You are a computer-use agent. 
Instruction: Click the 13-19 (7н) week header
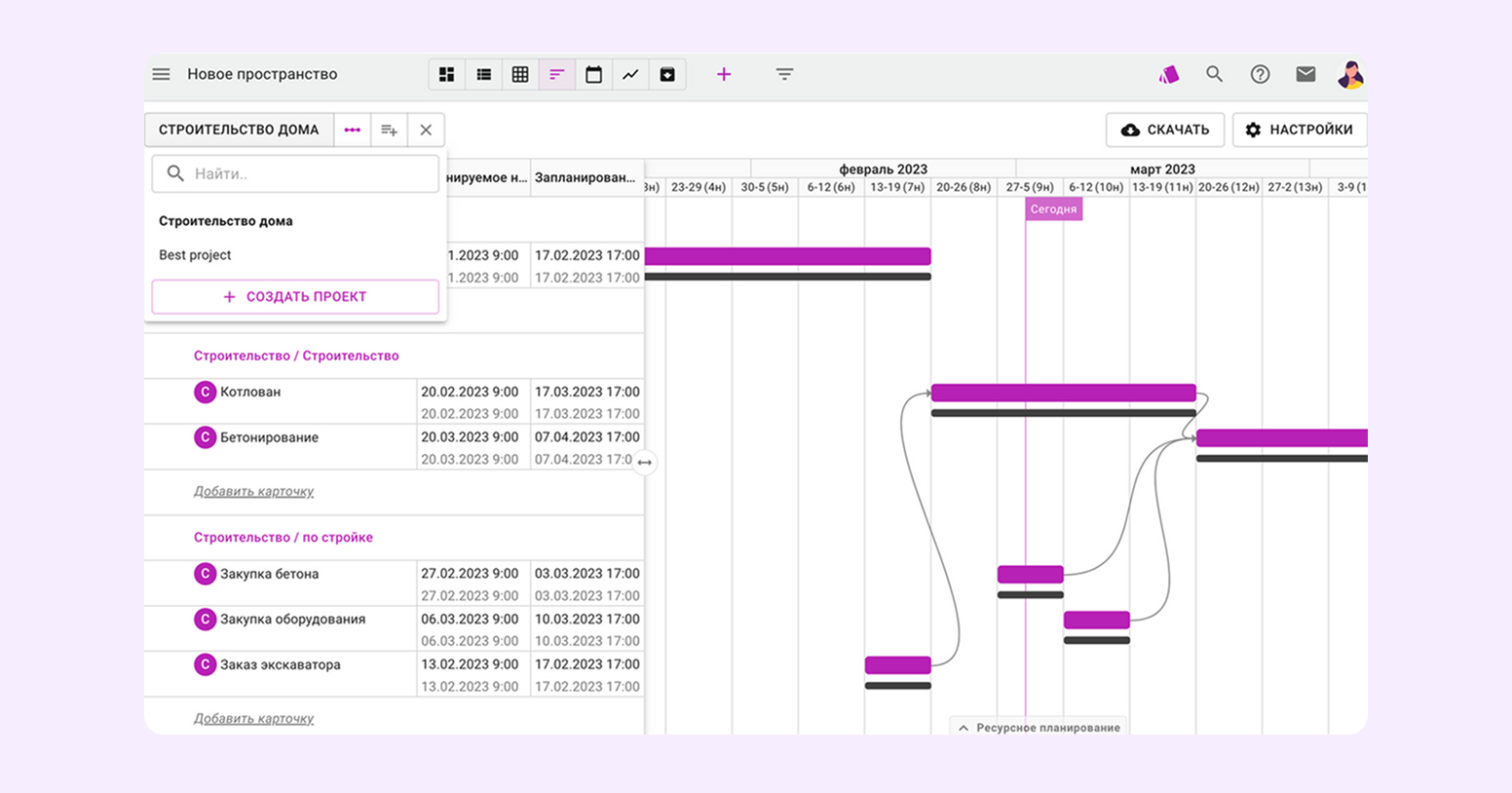(x=897, y=187)
